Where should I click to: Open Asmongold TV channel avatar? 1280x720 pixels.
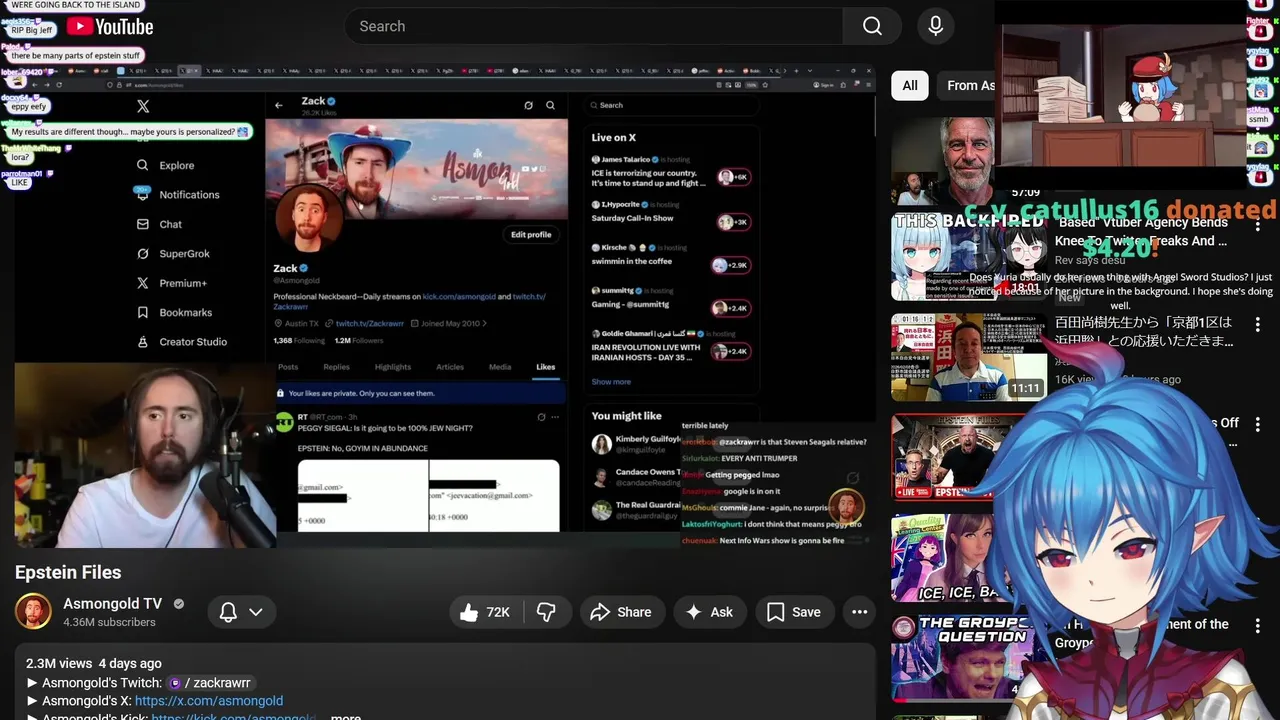coord(33,612)
